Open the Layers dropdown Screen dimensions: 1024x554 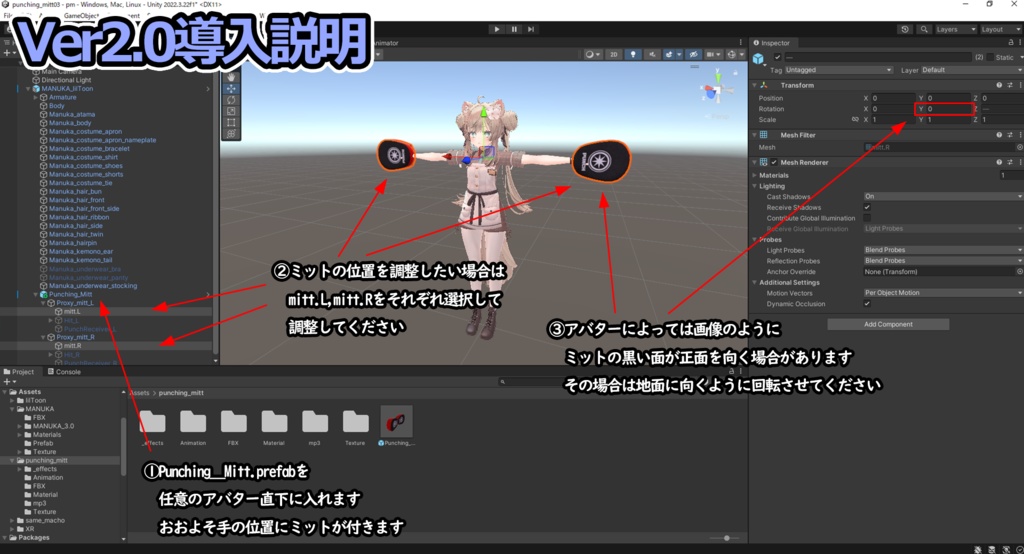[x=955, y=29]
